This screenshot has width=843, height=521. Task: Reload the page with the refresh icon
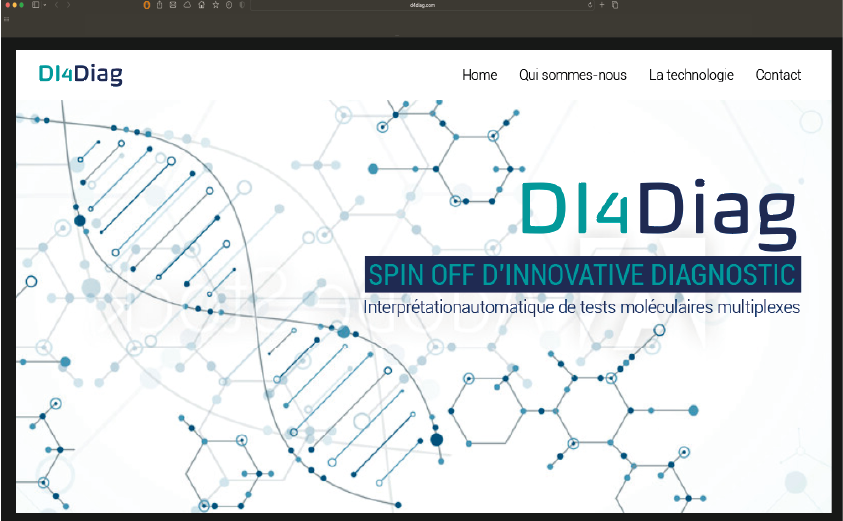pyautogui.click(x=590, y=5)
